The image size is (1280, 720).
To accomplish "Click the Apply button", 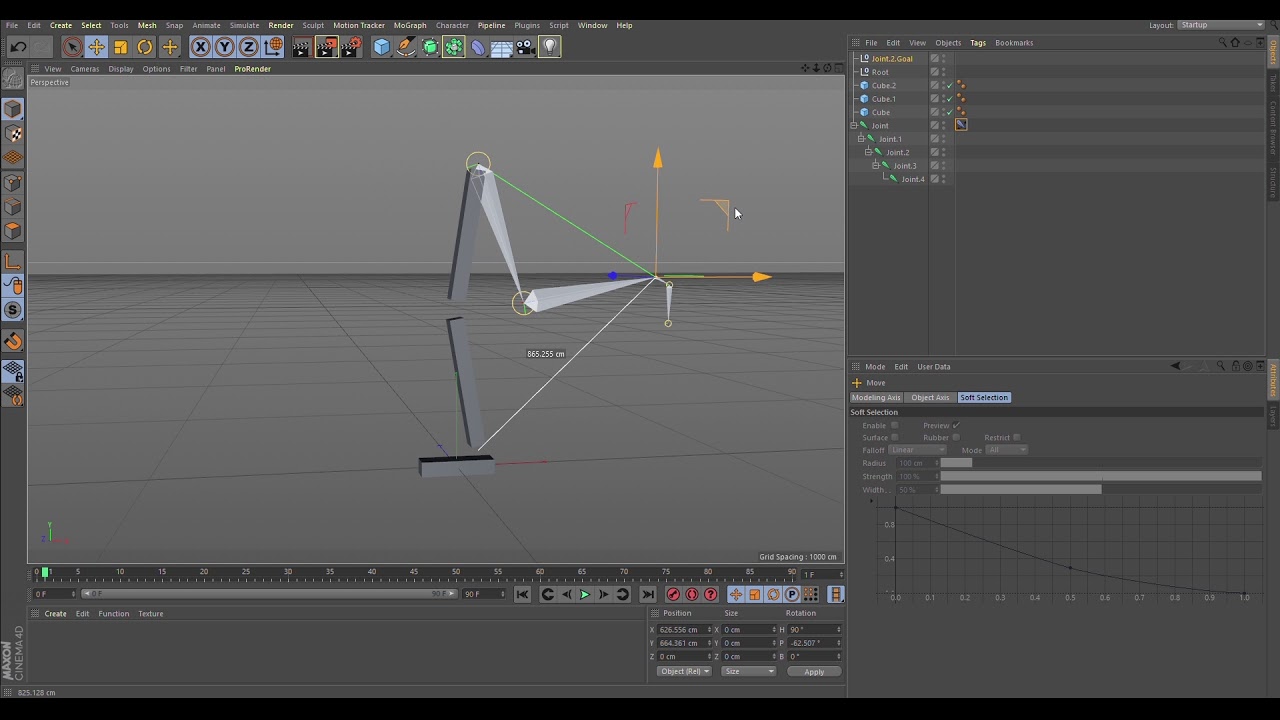I will [814, 672].
